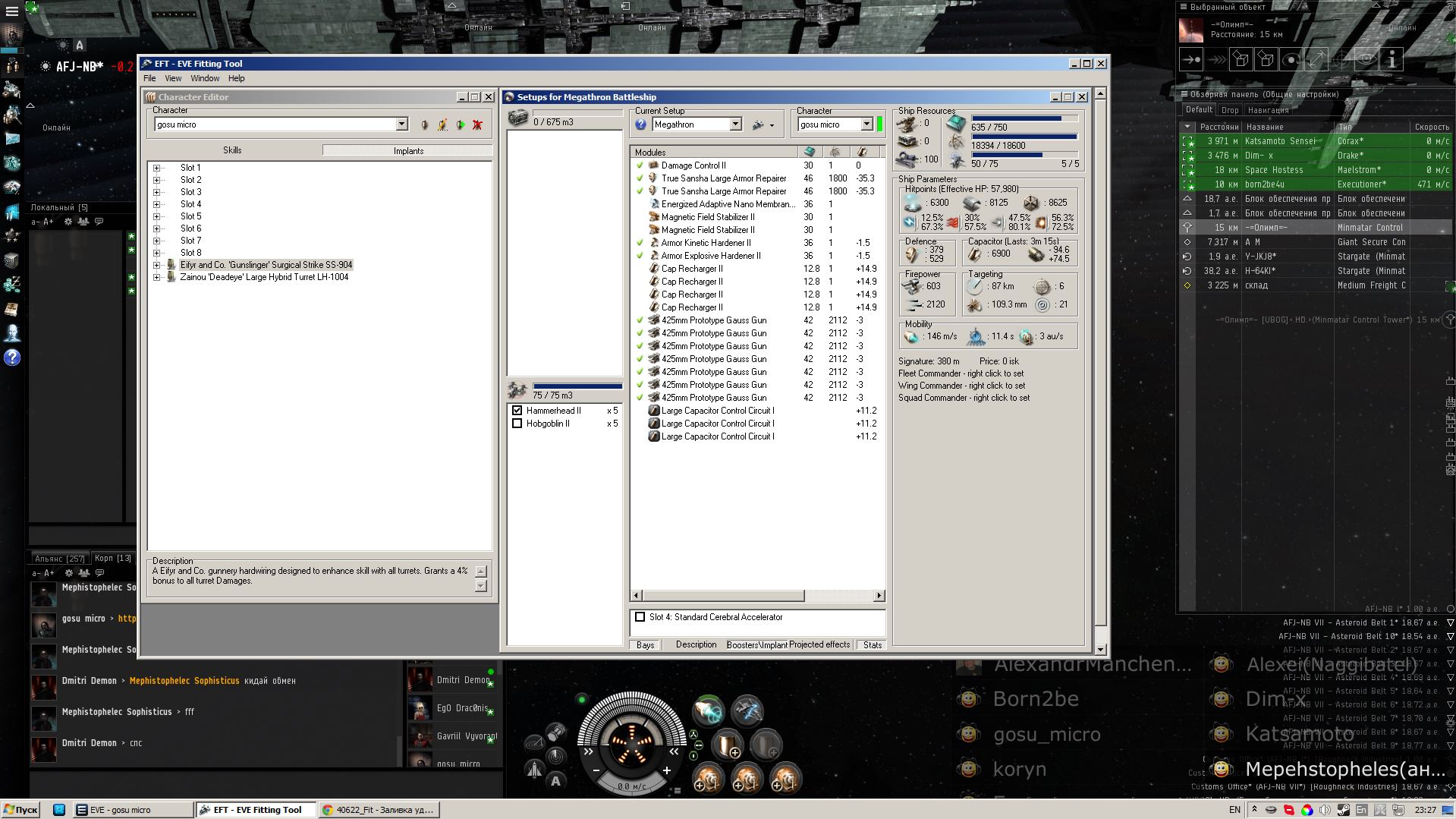Click the HUD tactical overlay icon
Screen dimensions: 1456x819
tap(534, 743)
